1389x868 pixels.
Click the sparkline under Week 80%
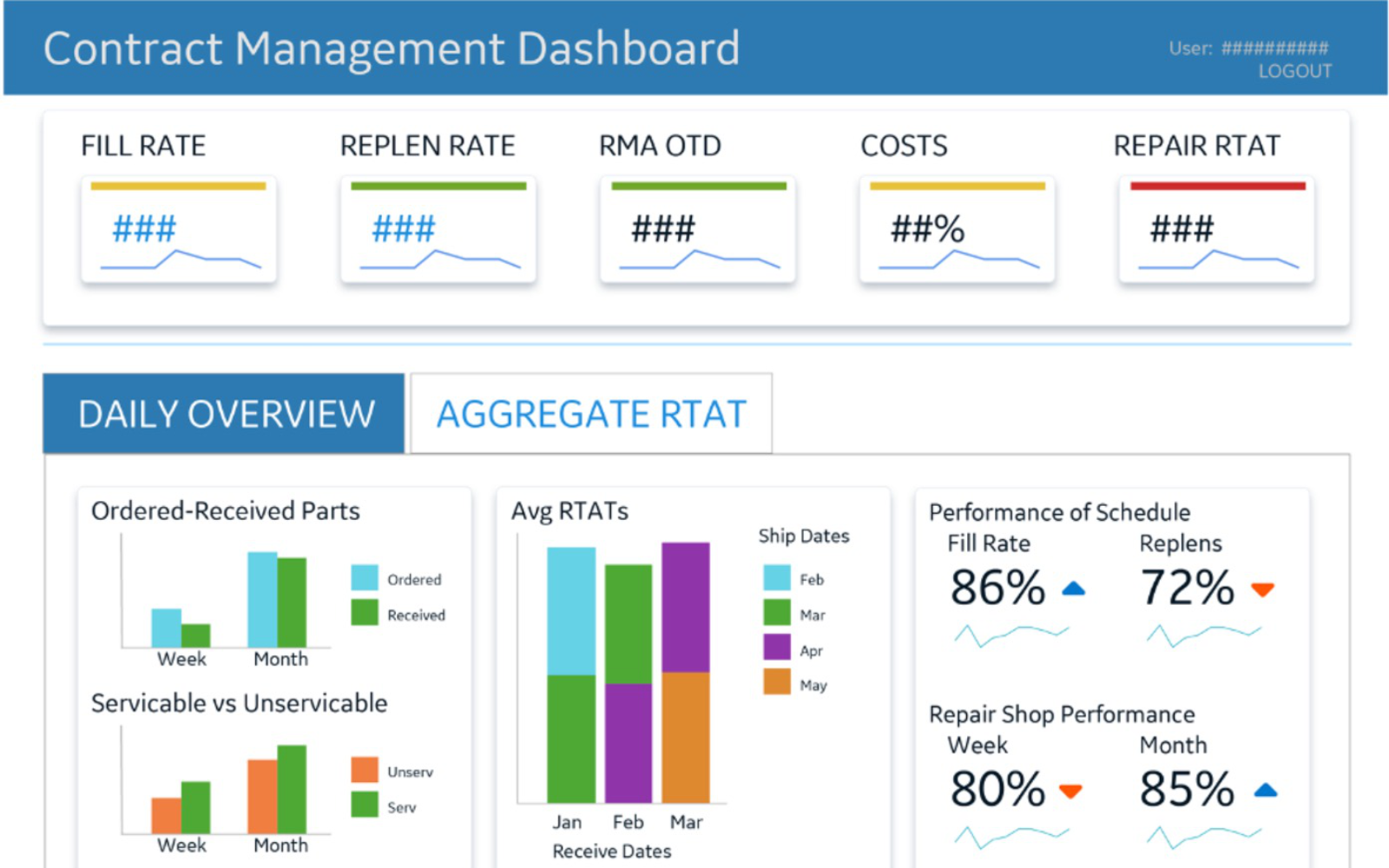coord(1012,837)
